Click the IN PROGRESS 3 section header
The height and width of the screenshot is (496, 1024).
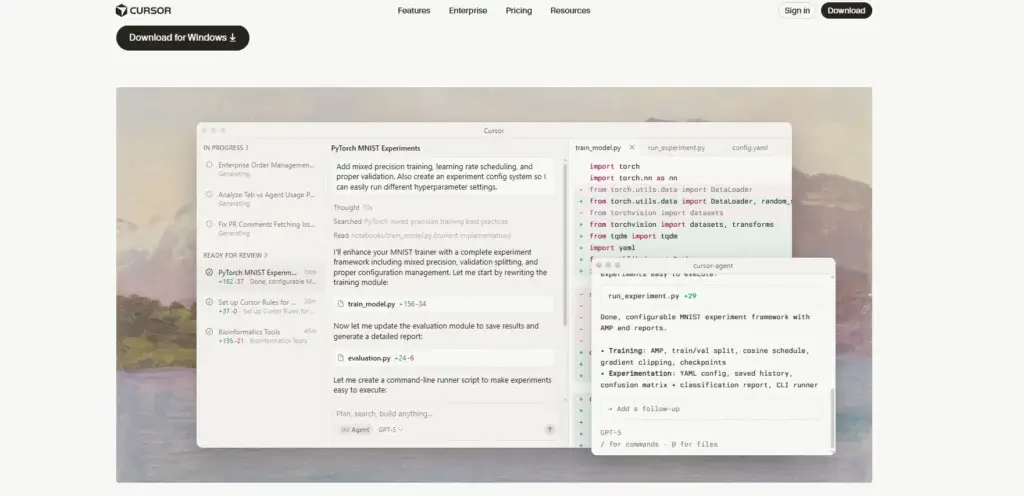point(225,148)
